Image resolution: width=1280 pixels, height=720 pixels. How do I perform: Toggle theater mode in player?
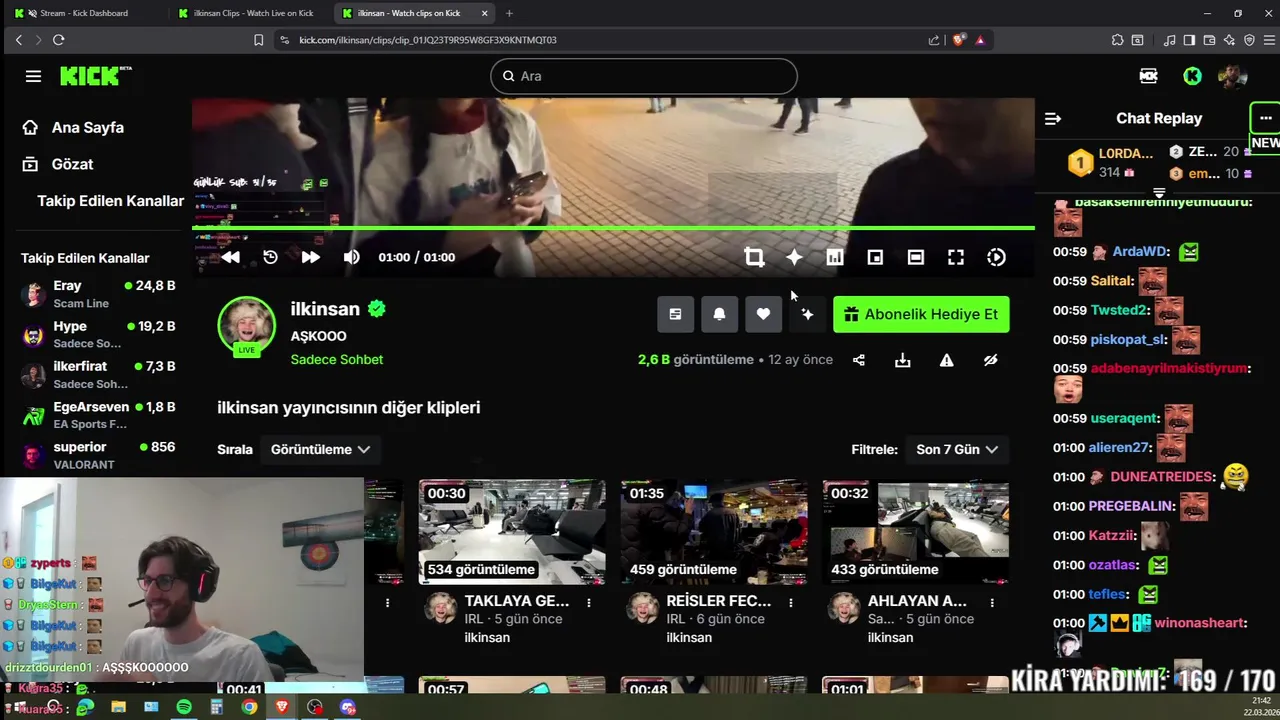pos(915,257)
